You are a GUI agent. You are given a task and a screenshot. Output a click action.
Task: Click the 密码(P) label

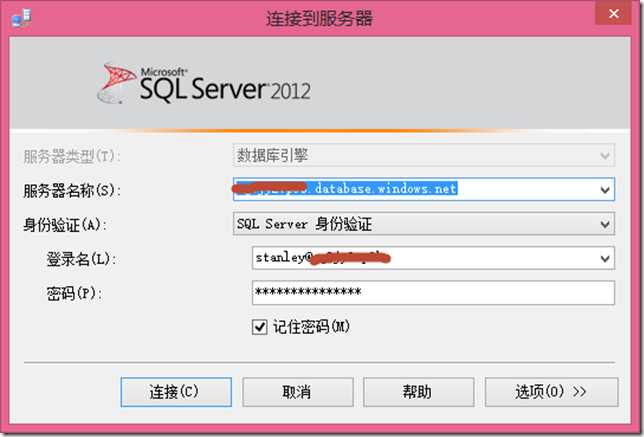tap(74, 294)
